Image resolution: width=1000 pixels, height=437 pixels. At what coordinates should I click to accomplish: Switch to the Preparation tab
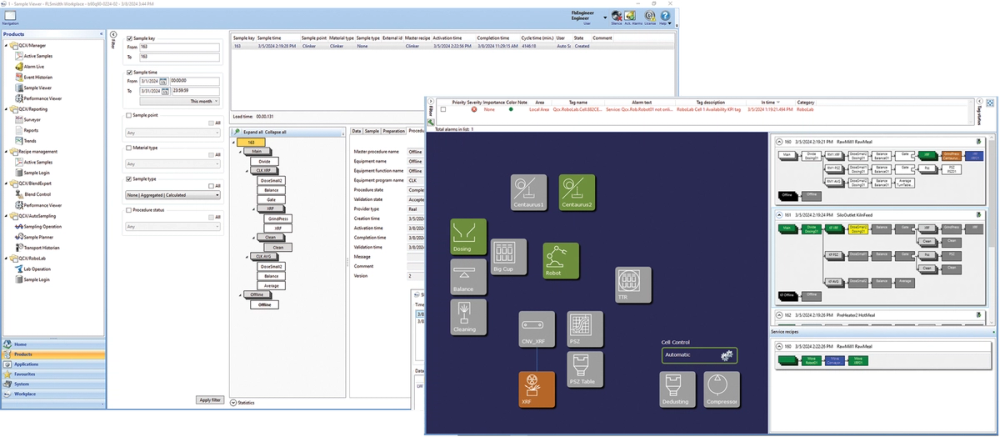[393, 131]
